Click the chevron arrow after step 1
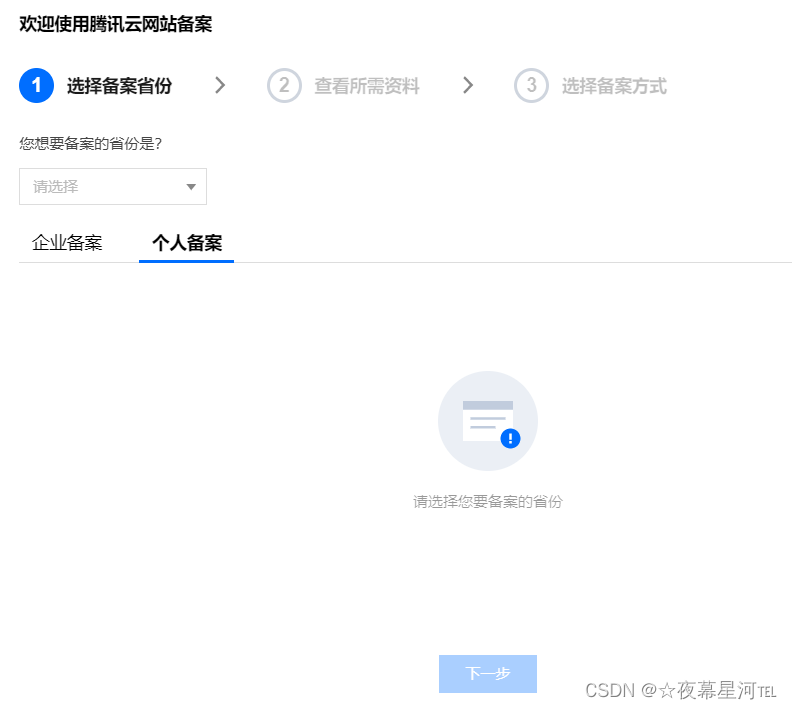792x709 pixels. point(220,85)
